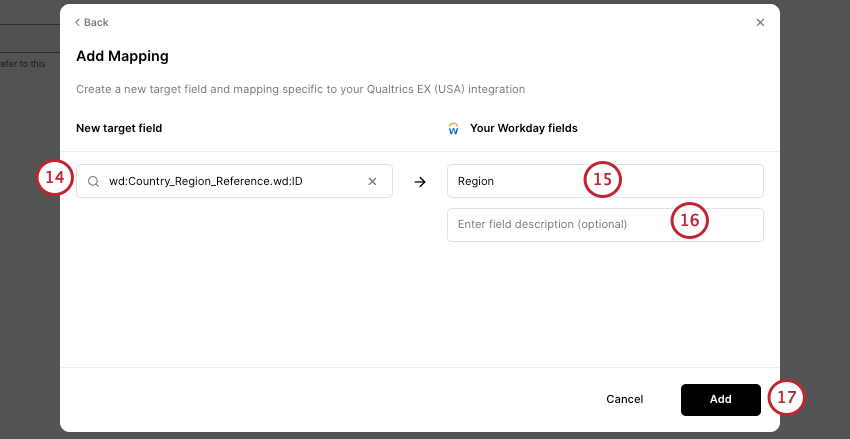Click the step 14 marker badge
This screenshot has height=439, width=850.
point(55,179)
